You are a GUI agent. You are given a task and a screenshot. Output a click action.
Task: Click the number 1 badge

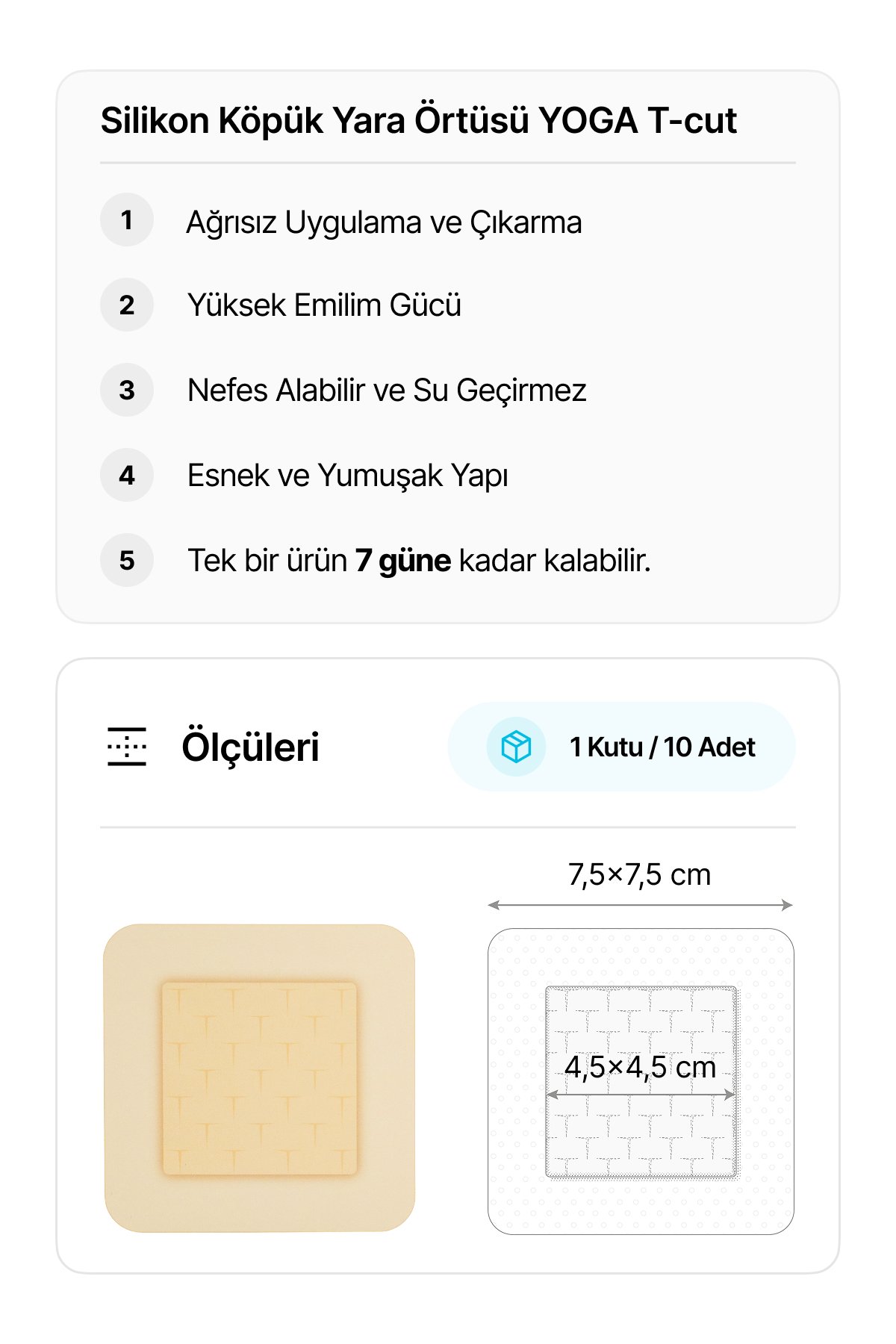tap(127, 220)
